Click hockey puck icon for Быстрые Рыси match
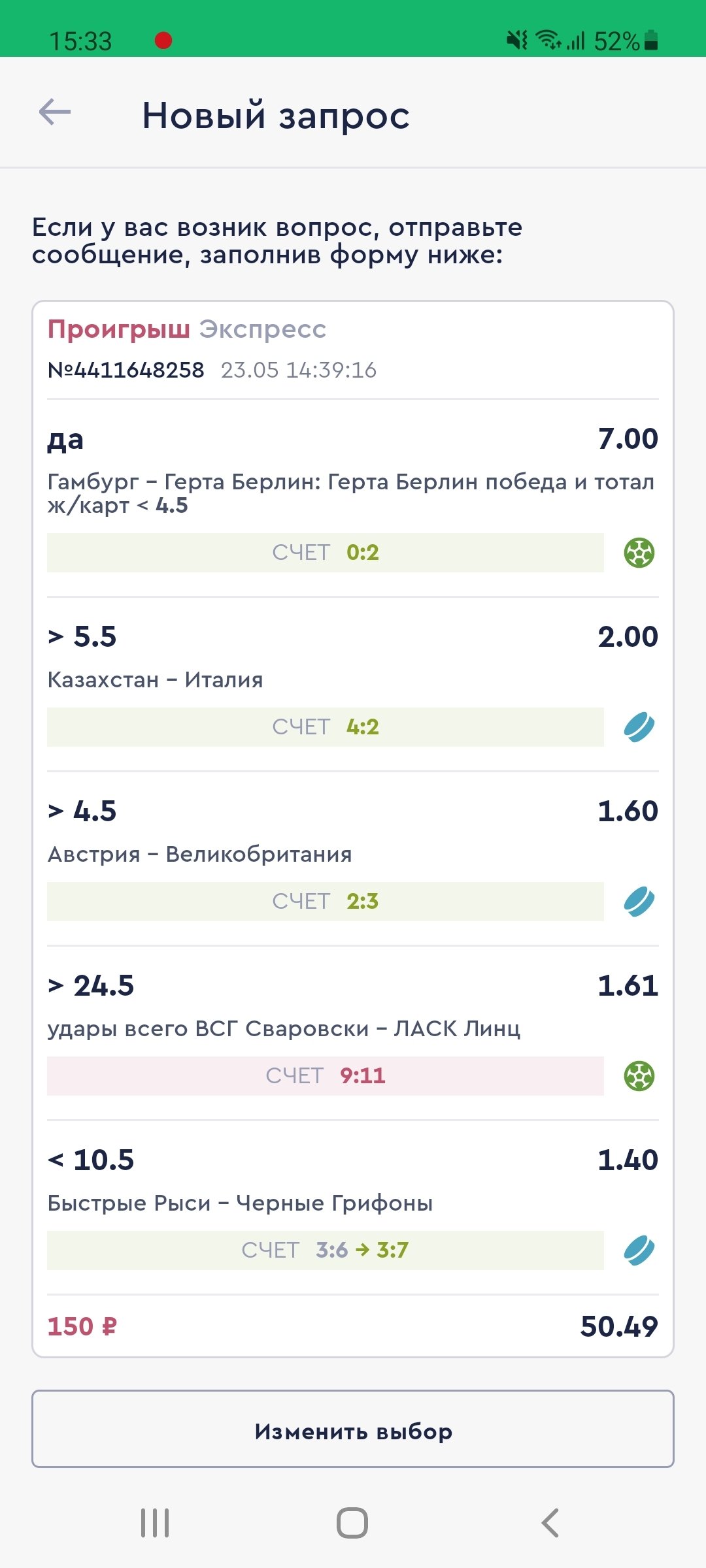The height and width of the screenshot is (1568, 706). (639, 1250)
